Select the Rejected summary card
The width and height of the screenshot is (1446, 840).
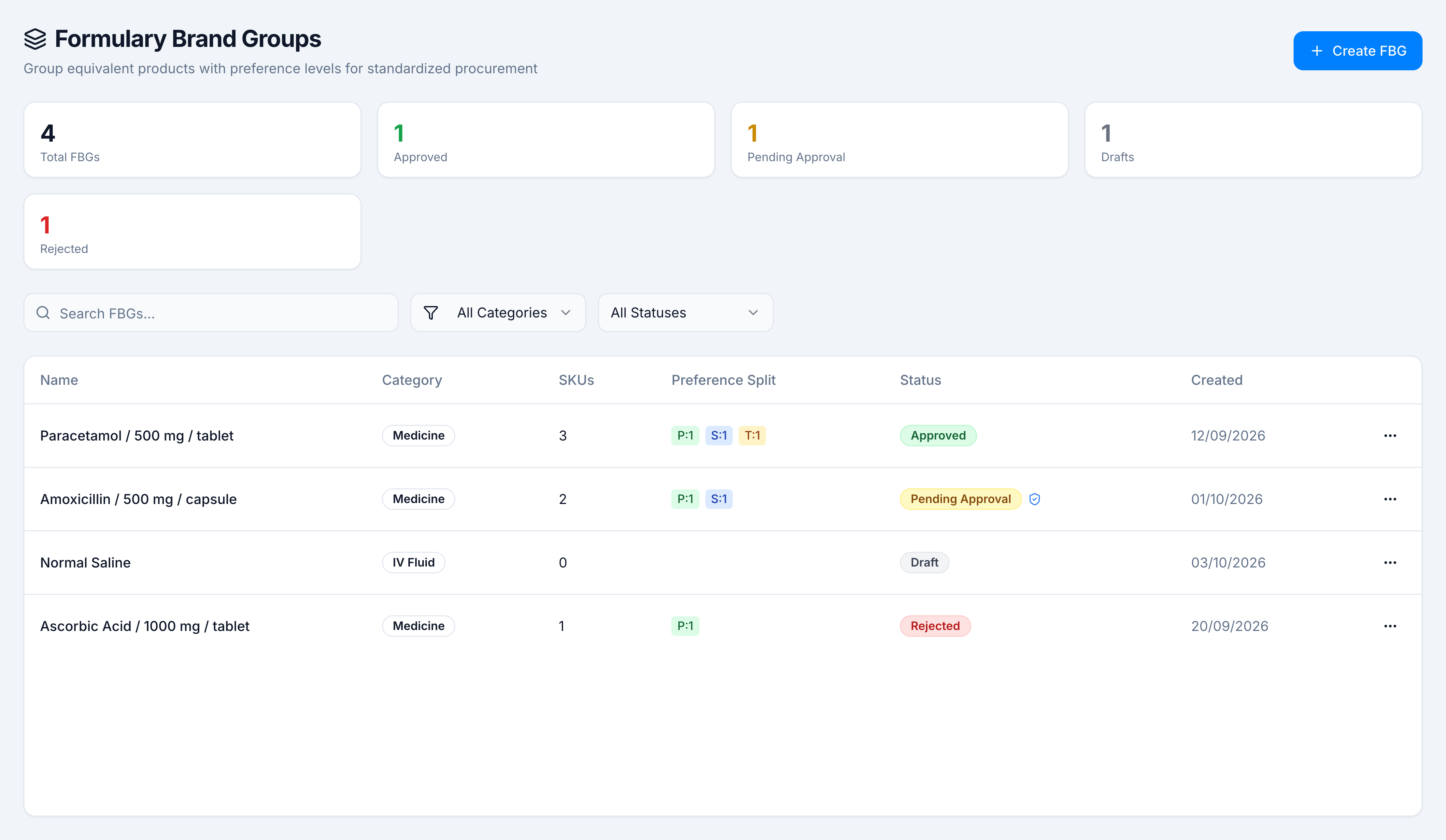point(192,232)
